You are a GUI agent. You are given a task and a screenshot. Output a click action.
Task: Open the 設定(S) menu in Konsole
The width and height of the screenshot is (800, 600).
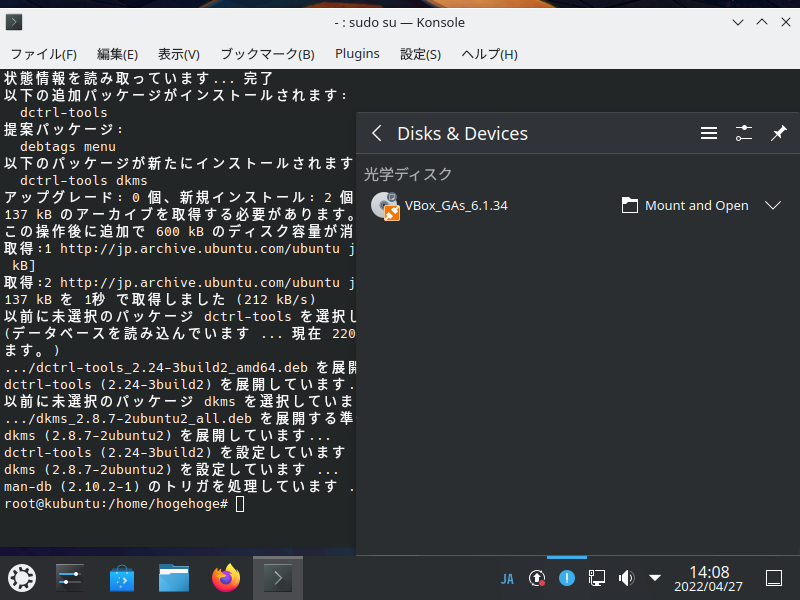420,54
